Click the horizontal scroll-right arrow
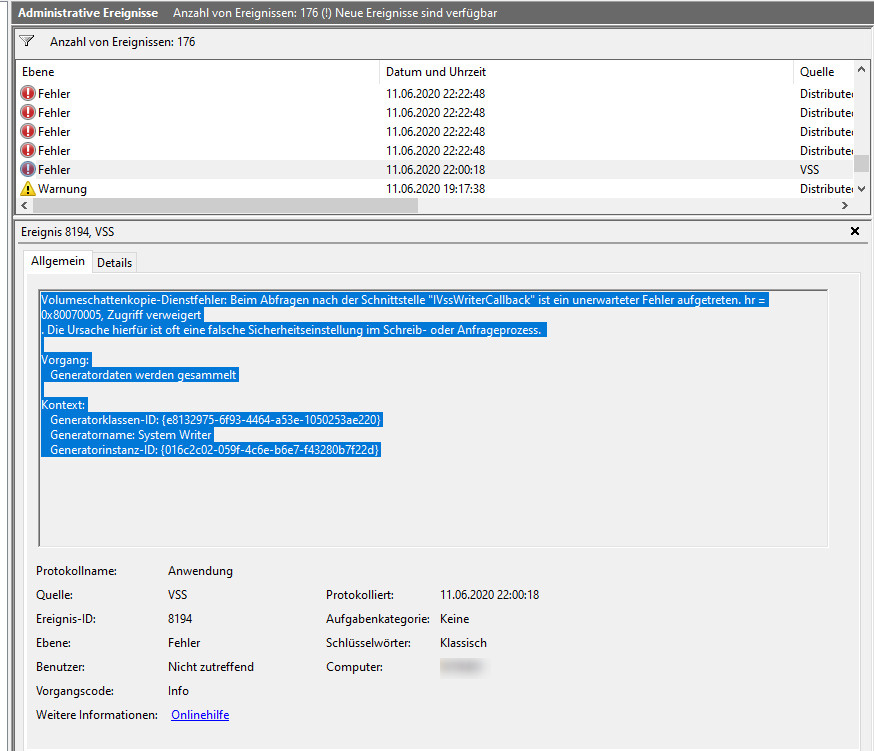The width and height of the screenshot is (874, 751). click(x=845, y=205)
